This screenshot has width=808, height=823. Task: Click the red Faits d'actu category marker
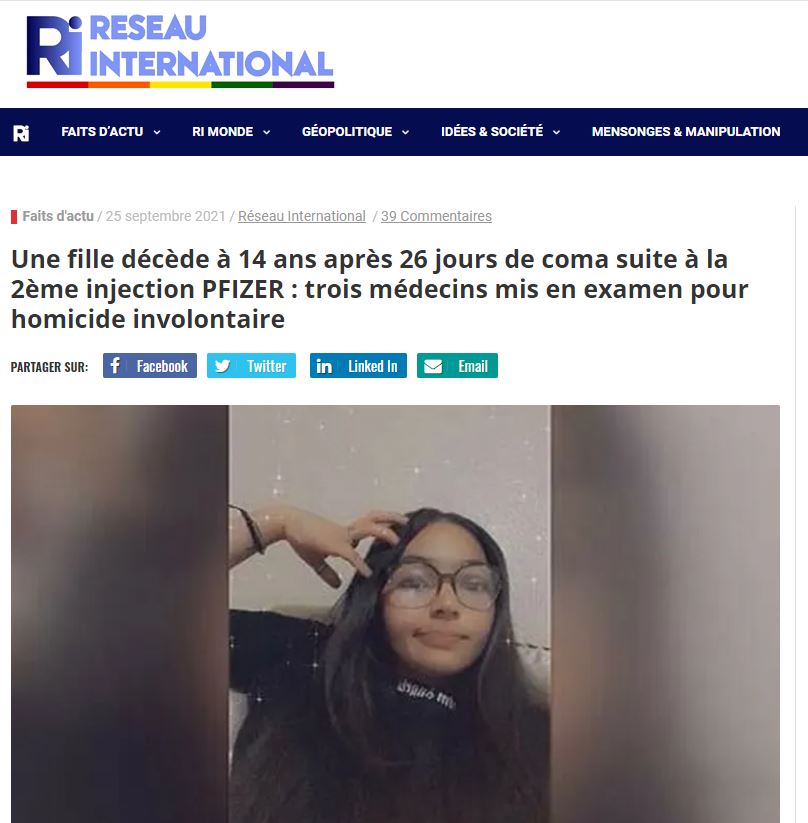click(14, 216)
